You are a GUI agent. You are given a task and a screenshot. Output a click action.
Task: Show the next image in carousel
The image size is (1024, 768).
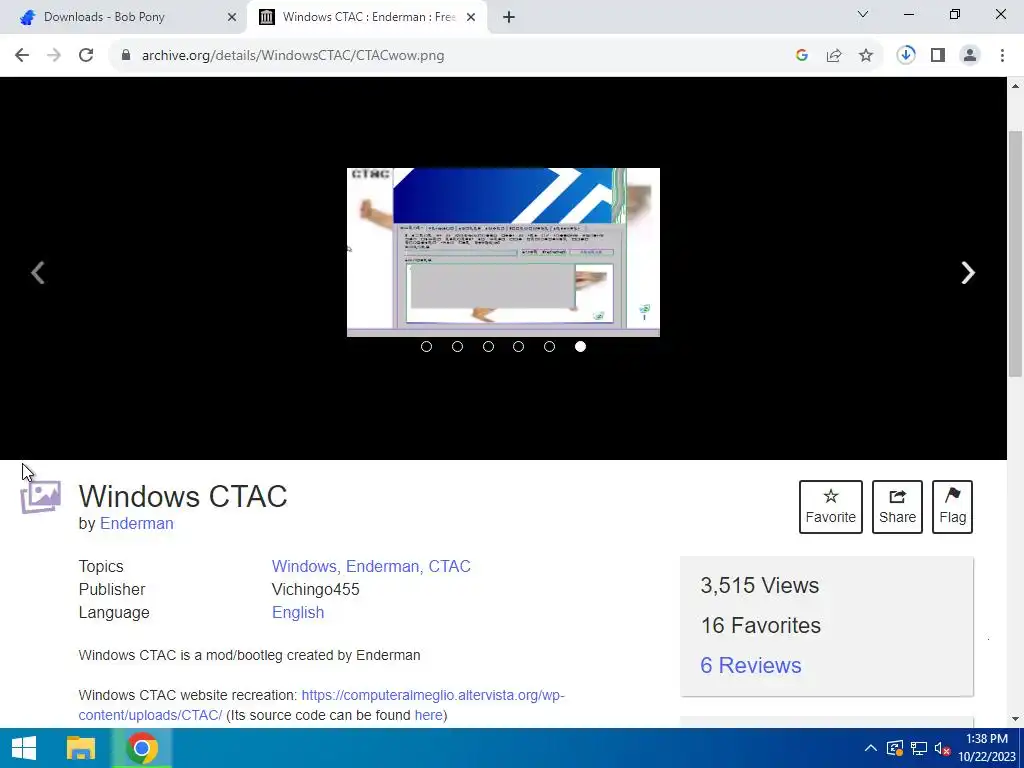968,273
